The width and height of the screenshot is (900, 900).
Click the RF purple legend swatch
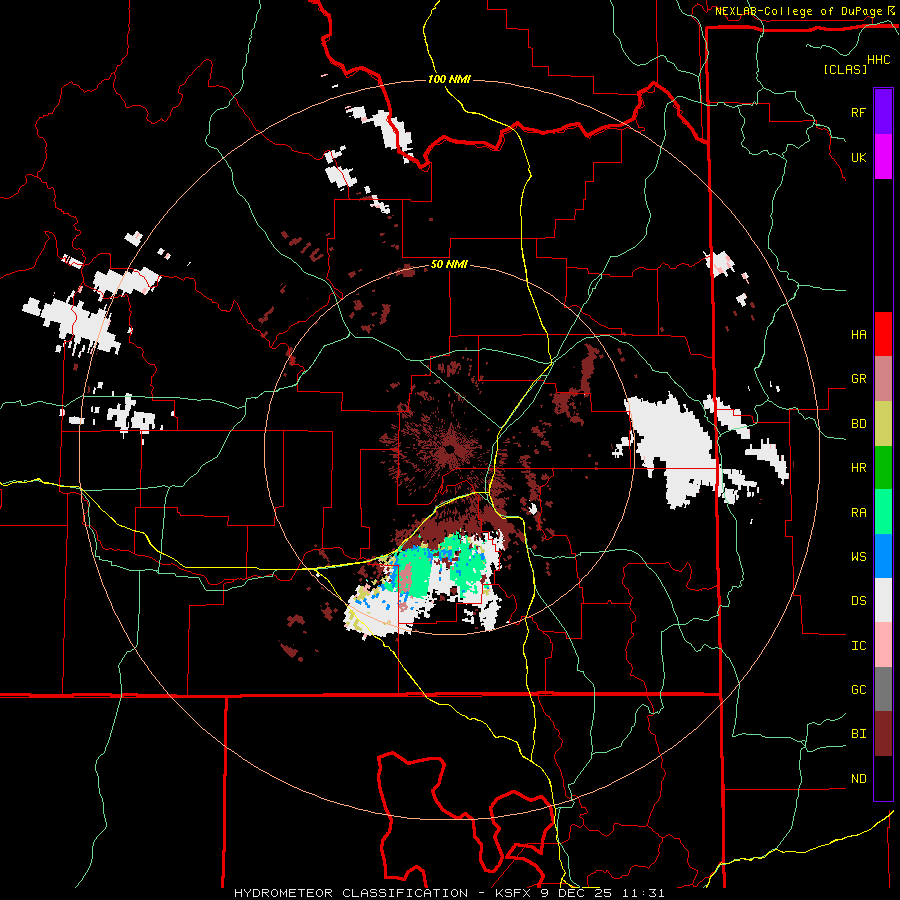[x=883, y=112]
